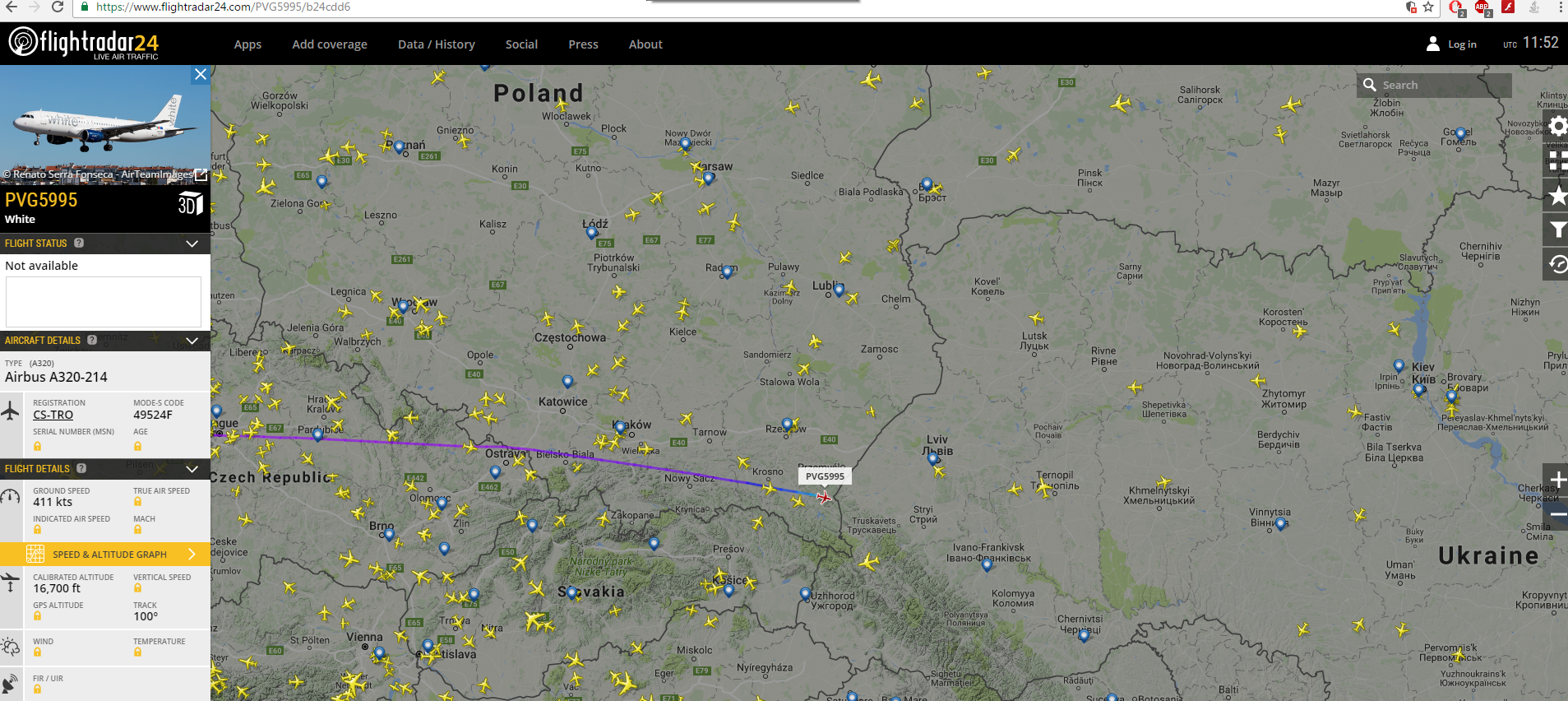1568x701 pixels.
Task: Open the playback history clock icon
Action: click(x=1557, y=264)
